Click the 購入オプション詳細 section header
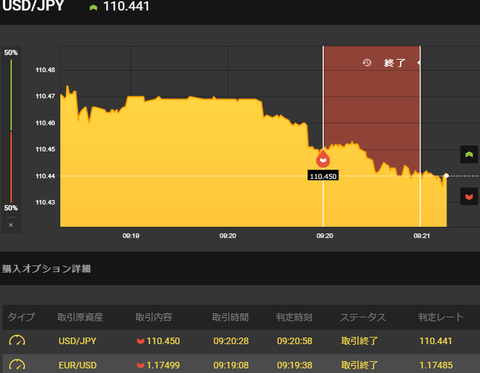This screenshot has height=373, width=480. point(46,269)
